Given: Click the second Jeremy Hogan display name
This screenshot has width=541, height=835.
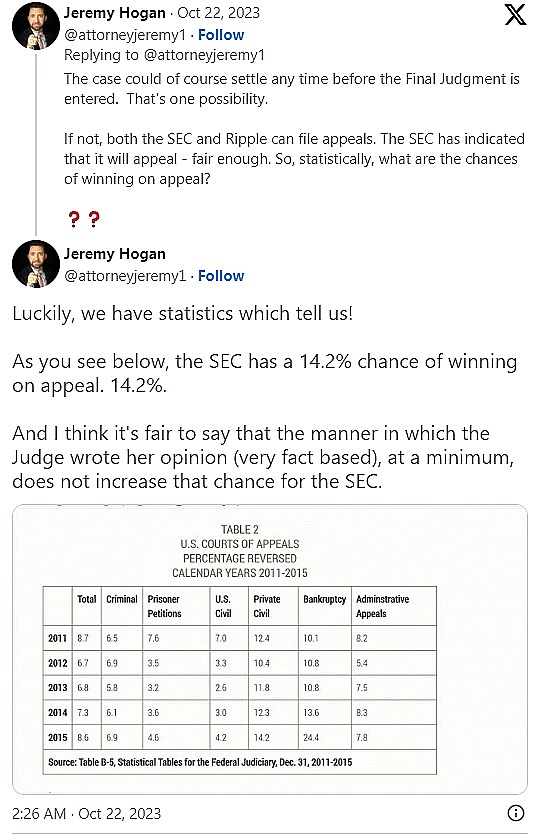Looking at the screenshot, I should (x=114, y=253).
